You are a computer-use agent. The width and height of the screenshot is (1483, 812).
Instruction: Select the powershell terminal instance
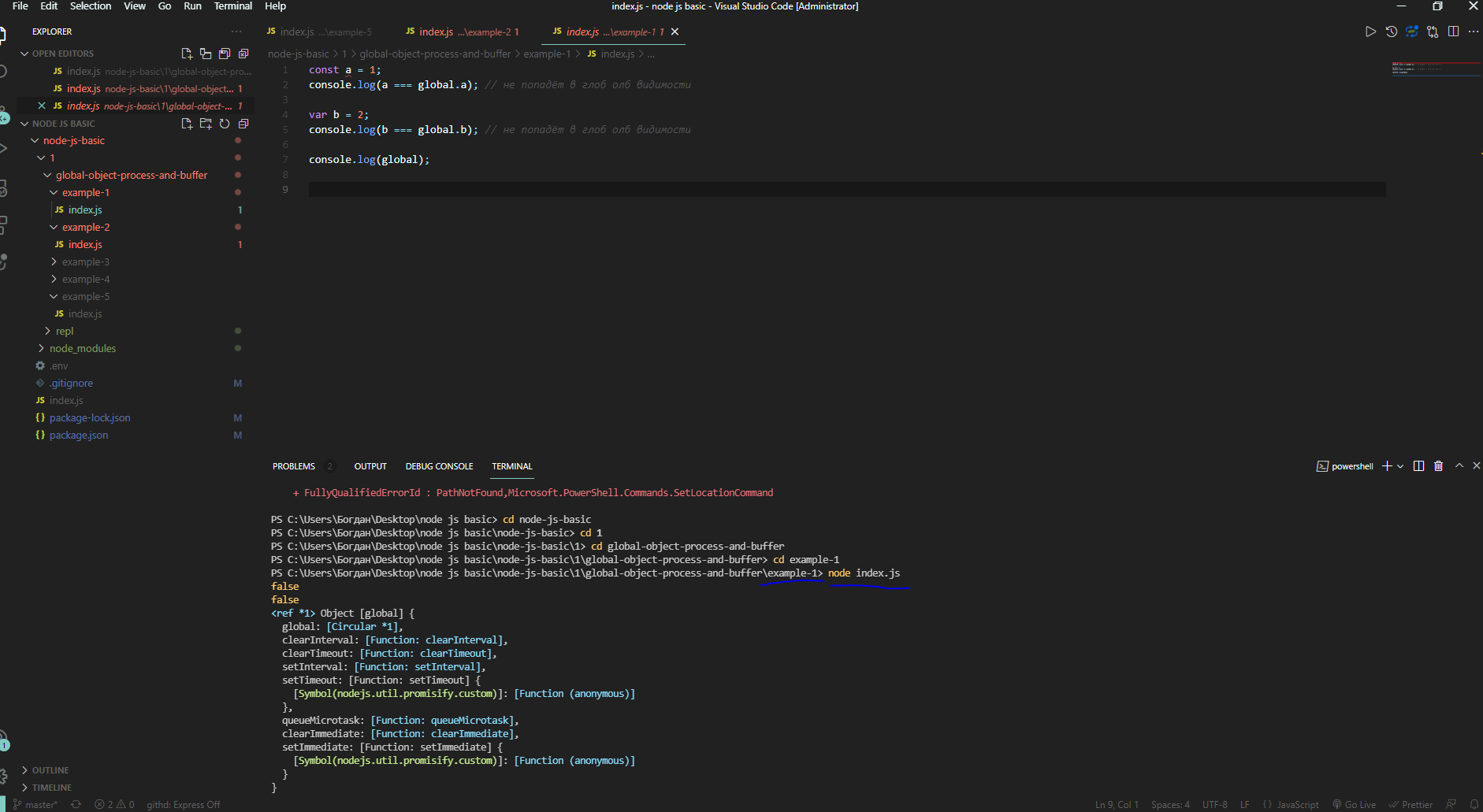click(1344, 466)
